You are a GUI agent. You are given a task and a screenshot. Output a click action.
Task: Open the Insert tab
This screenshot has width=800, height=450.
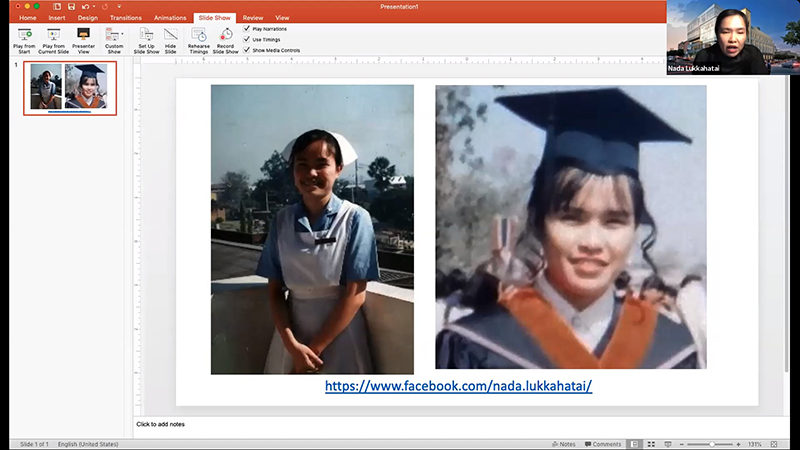[57, 18]
